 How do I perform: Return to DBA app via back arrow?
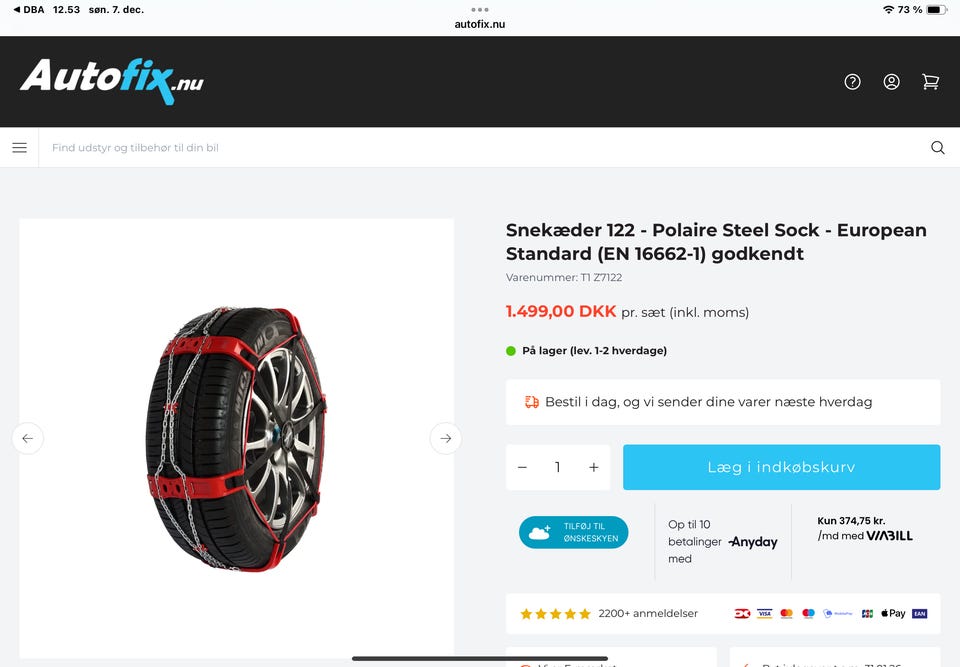(28, 9)
